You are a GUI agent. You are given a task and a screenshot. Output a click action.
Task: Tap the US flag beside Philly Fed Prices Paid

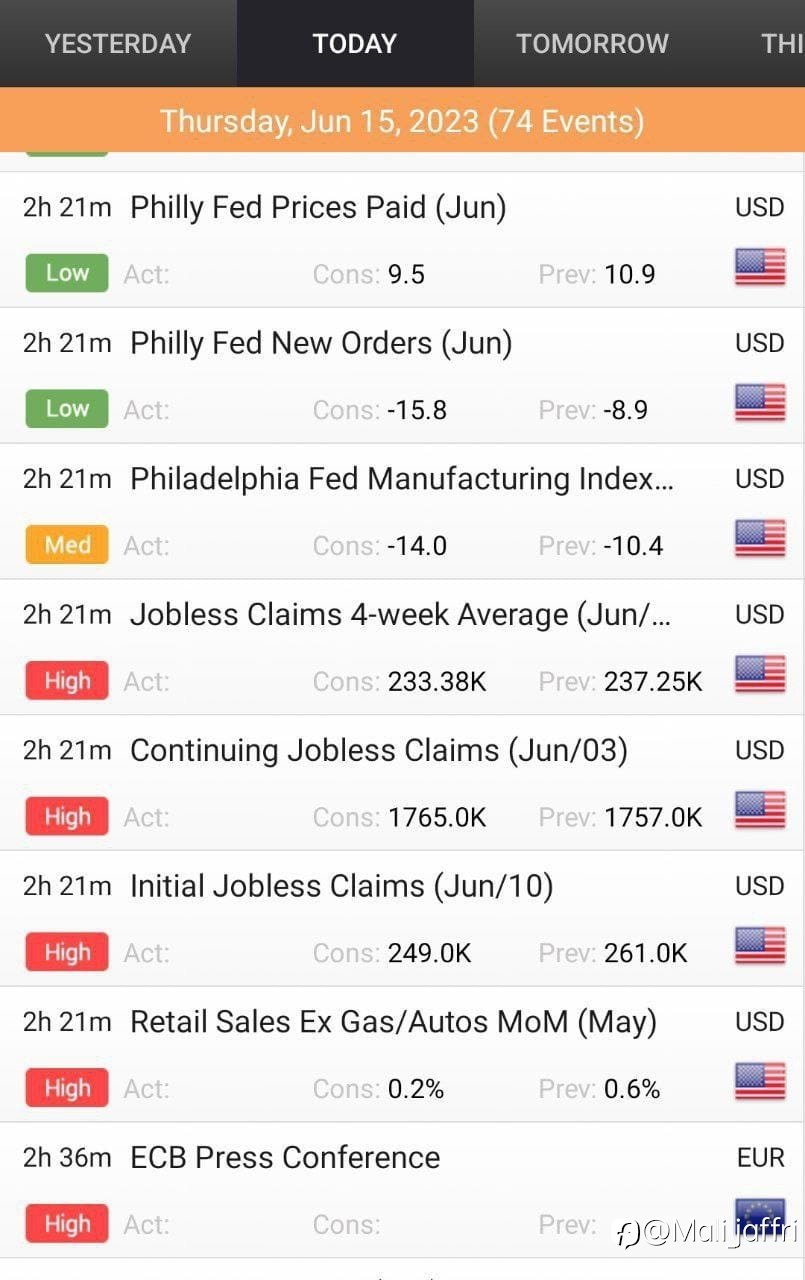pos(760,268)
